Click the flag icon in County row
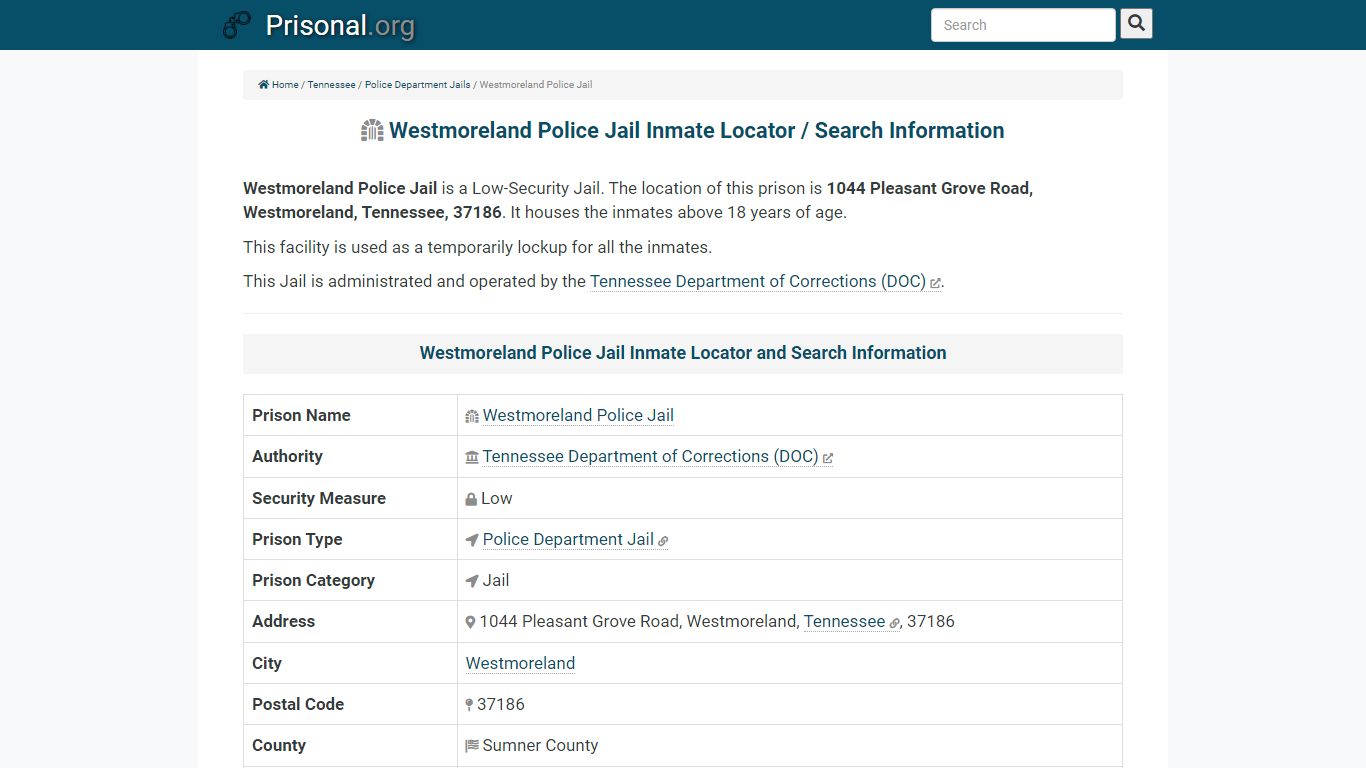 472,746
